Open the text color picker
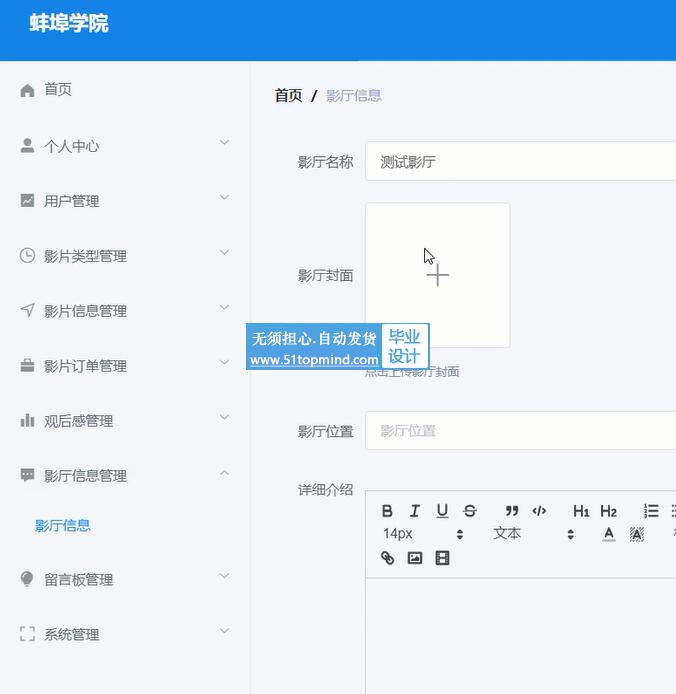The height and width of the screenshot is (694, 676). 608,534
